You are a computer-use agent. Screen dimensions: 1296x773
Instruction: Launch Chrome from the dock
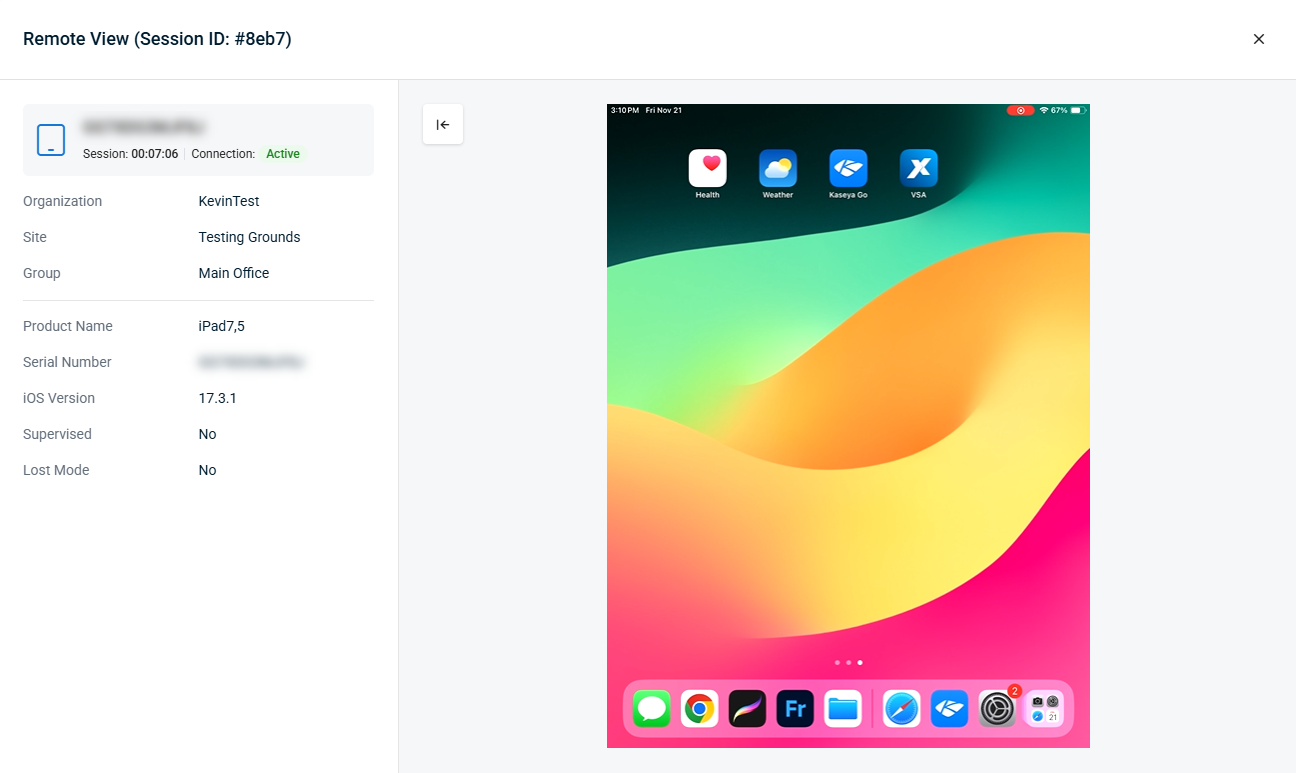click(700, 709)
